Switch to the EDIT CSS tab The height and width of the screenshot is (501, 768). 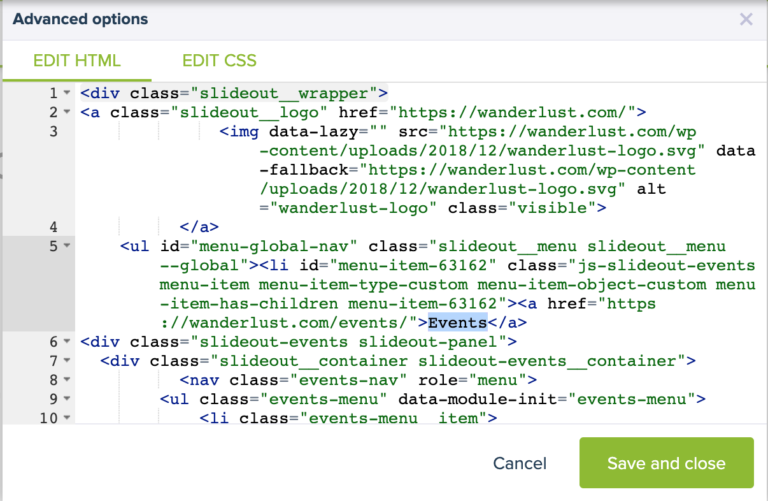221,60
